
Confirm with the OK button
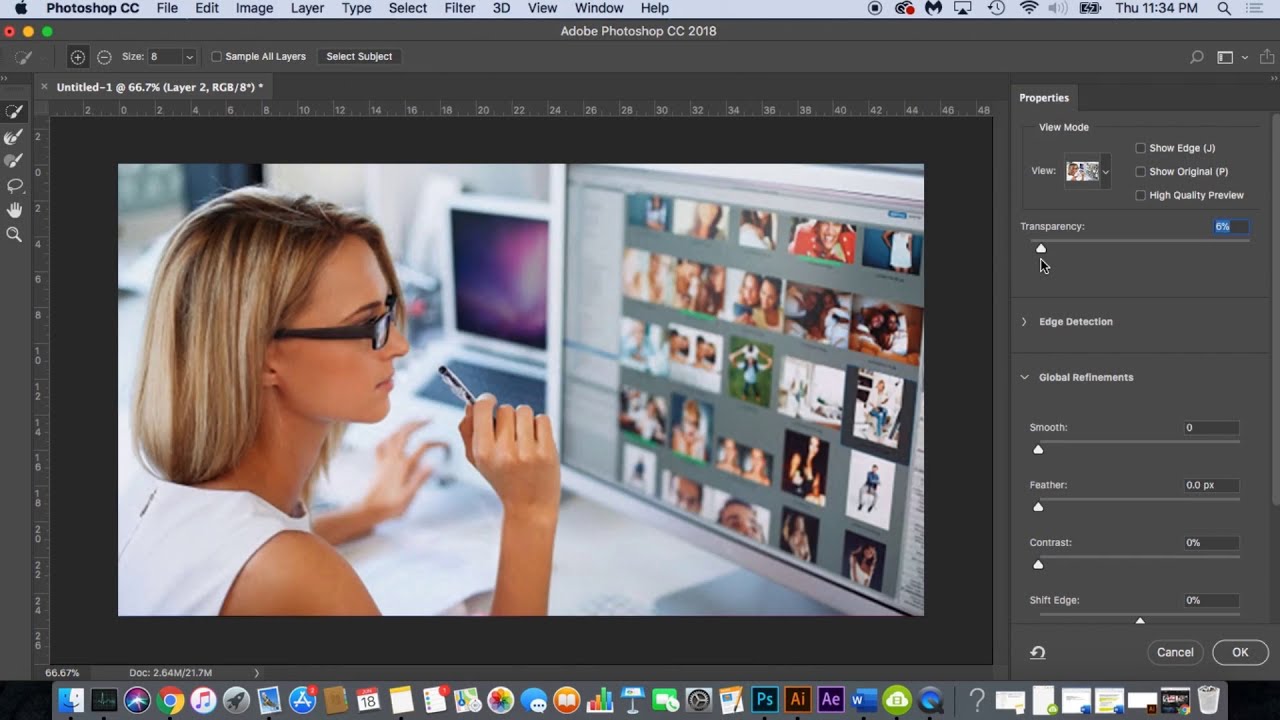coord(1240,652)
